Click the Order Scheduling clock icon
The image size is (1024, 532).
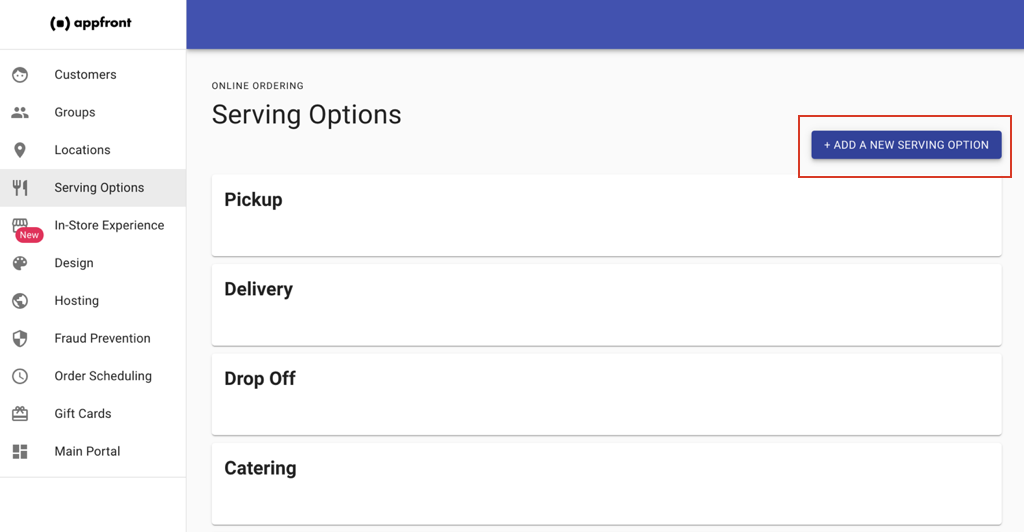click(20, 376)
